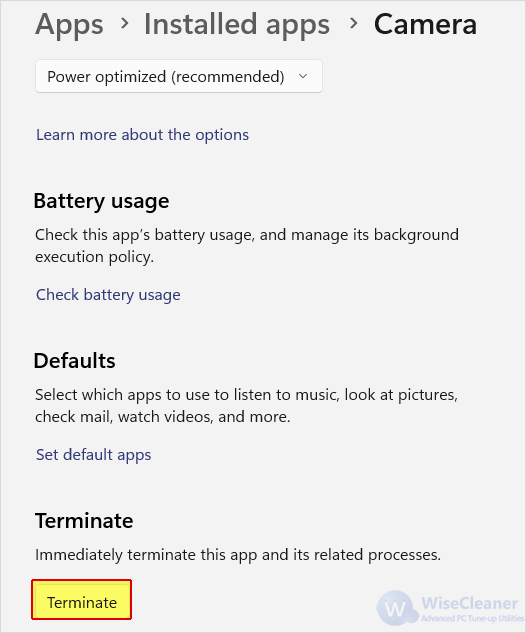This screenshot has width=526, height=633.
Task: Go back to the Apps breadcrumb
Action: [69, 25]
